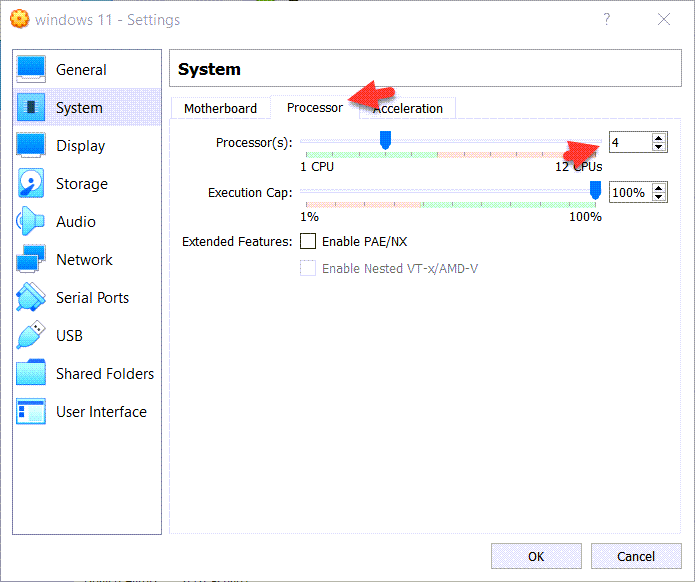The image size is (695, 582).
Task: Enable the PAE/NX checkbox
Action: coord(308,241)
